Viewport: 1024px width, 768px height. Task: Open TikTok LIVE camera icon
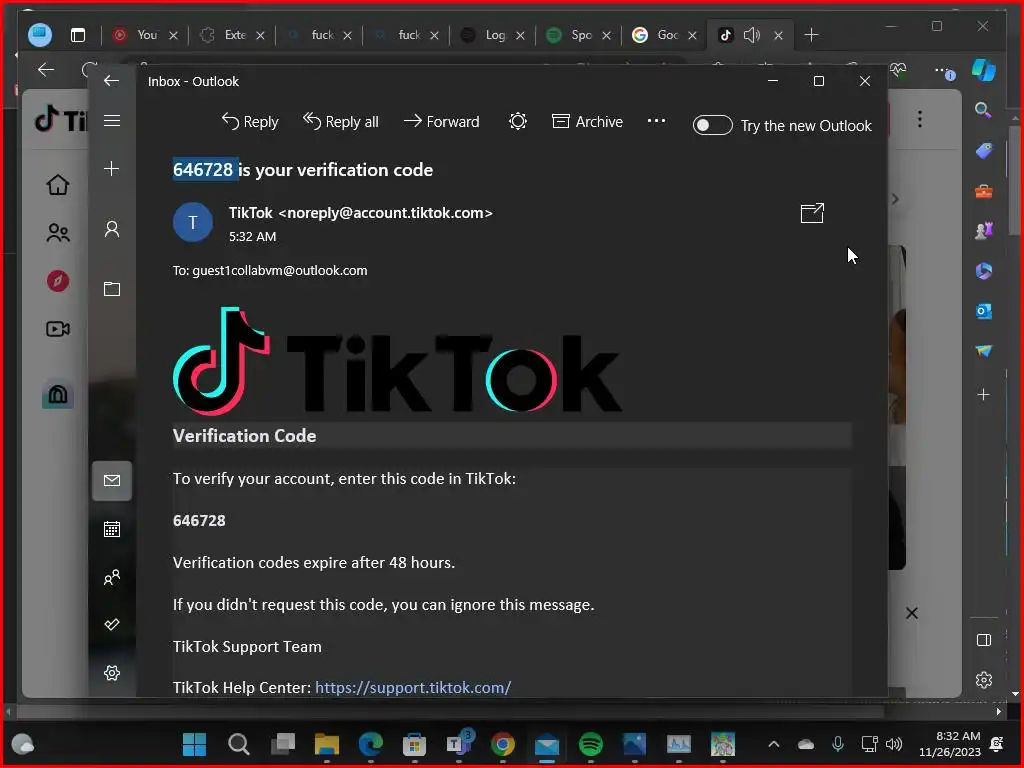click(x=57, y=328)
